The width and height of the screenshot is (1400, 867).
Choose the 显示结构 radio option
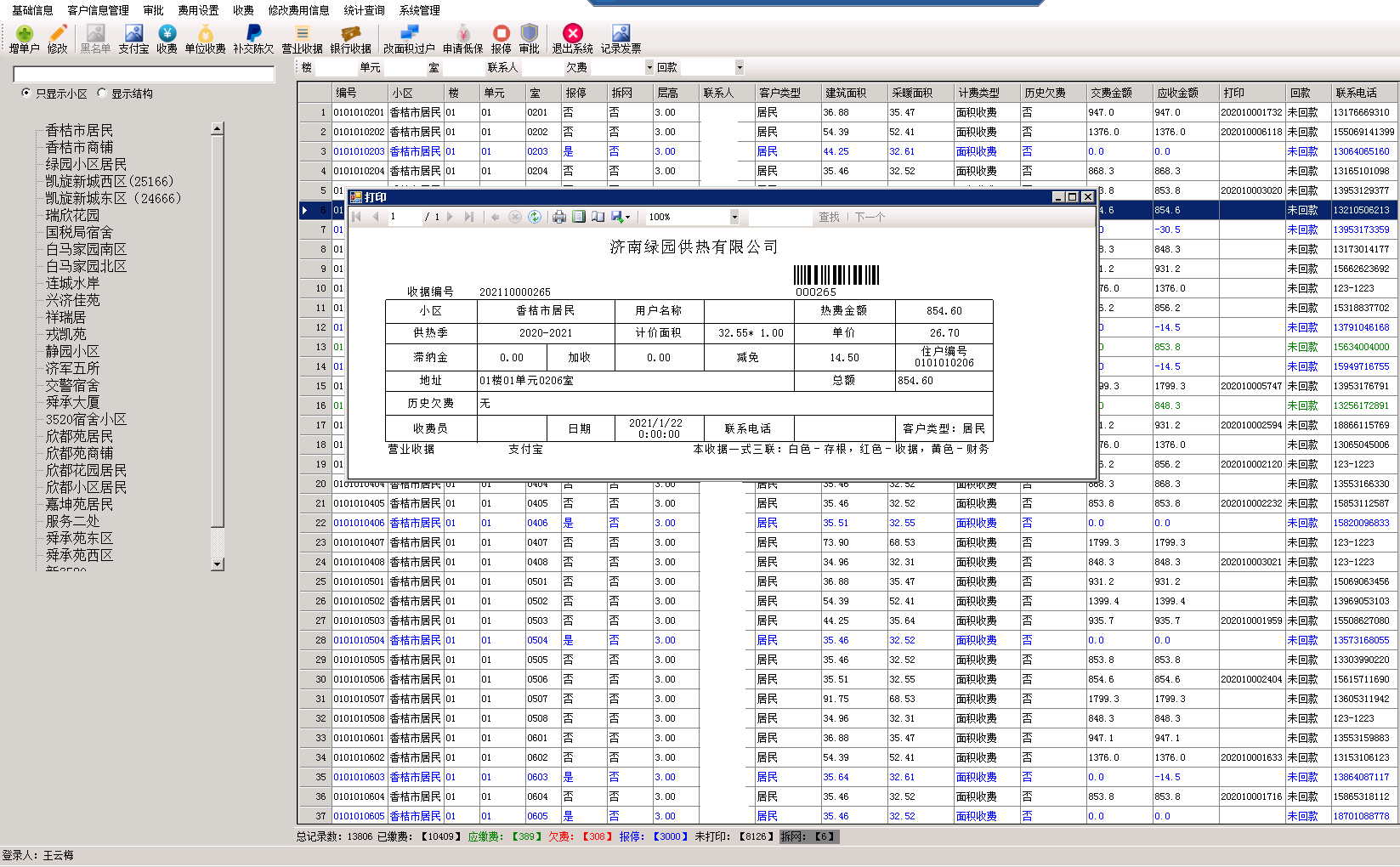101,93
